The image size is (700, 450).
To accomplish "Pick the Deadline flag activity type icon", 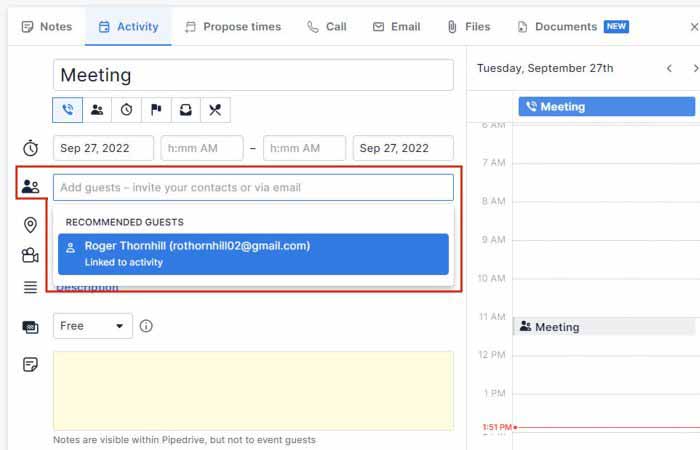I will pyautogui.click(x=156, y=110).
